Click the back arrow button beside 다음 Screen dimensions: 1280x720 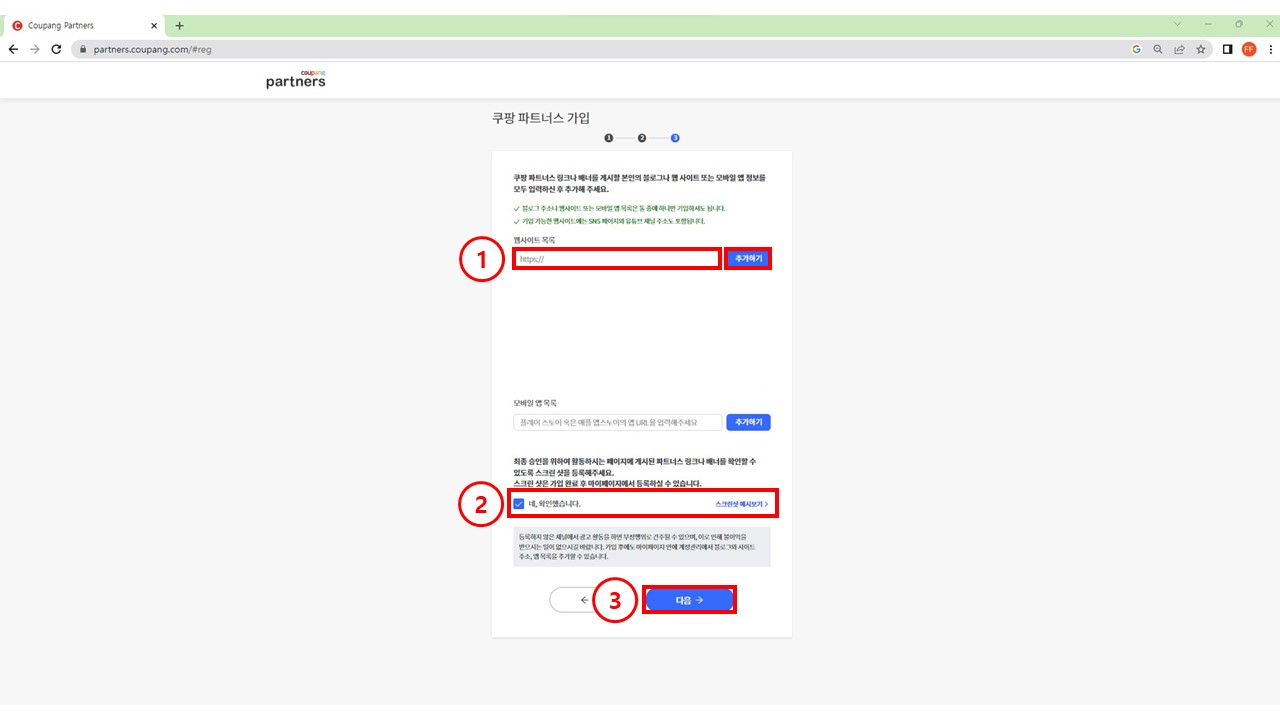tap(583, 600)
